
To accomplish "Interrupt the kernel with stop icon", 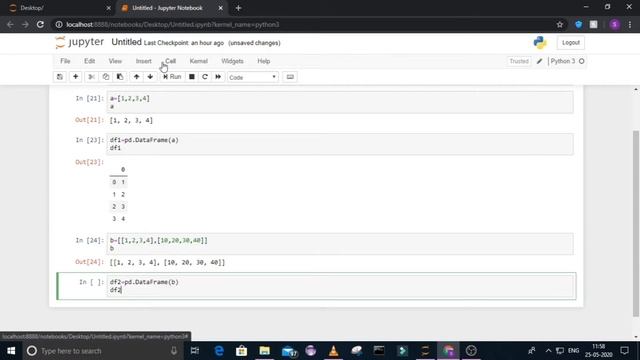I will (x=191, y=77).
